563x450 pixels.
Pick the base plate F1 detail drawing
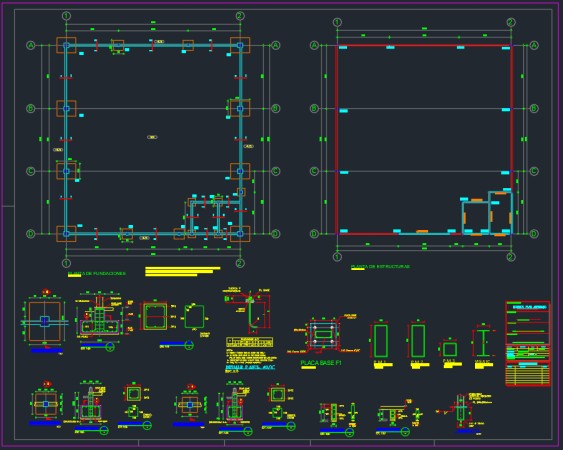coord(323,334)
